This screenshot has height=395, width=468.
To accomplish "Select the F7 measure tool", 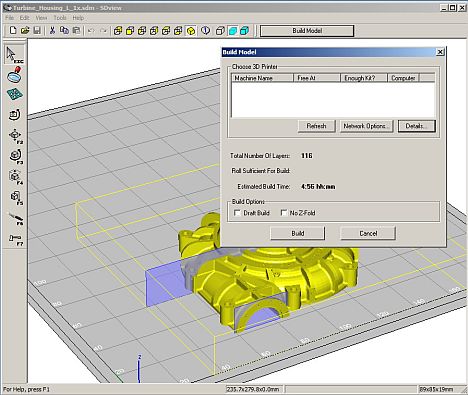I will click(15, 239).
